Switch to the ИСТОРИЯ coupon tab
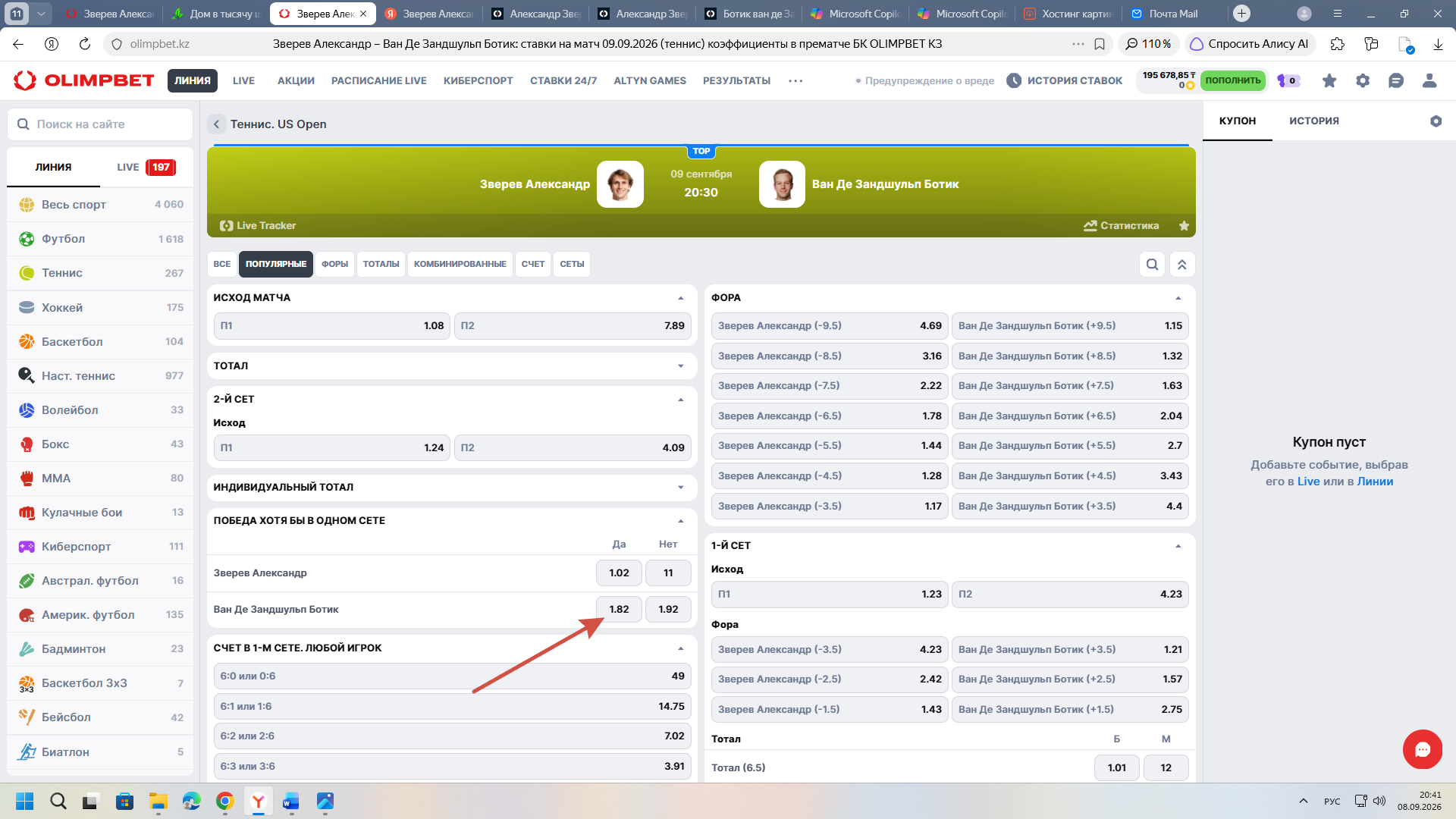 tap(1314, 121)
